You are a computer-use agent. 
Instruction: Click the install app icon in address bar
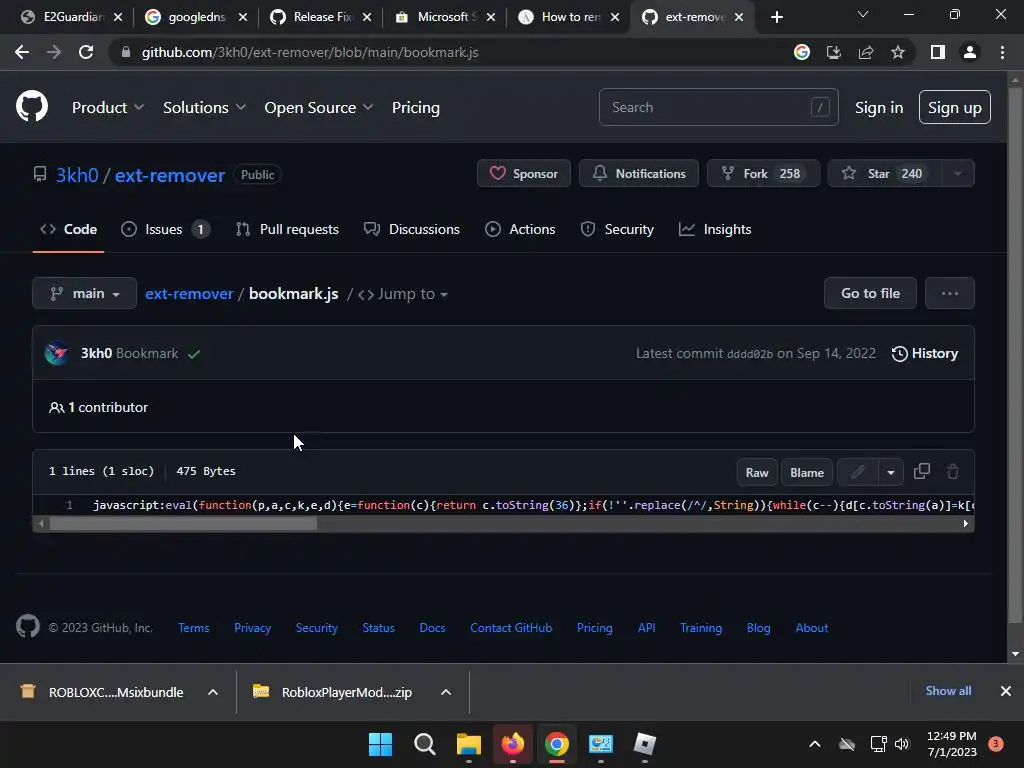[834, 52]
